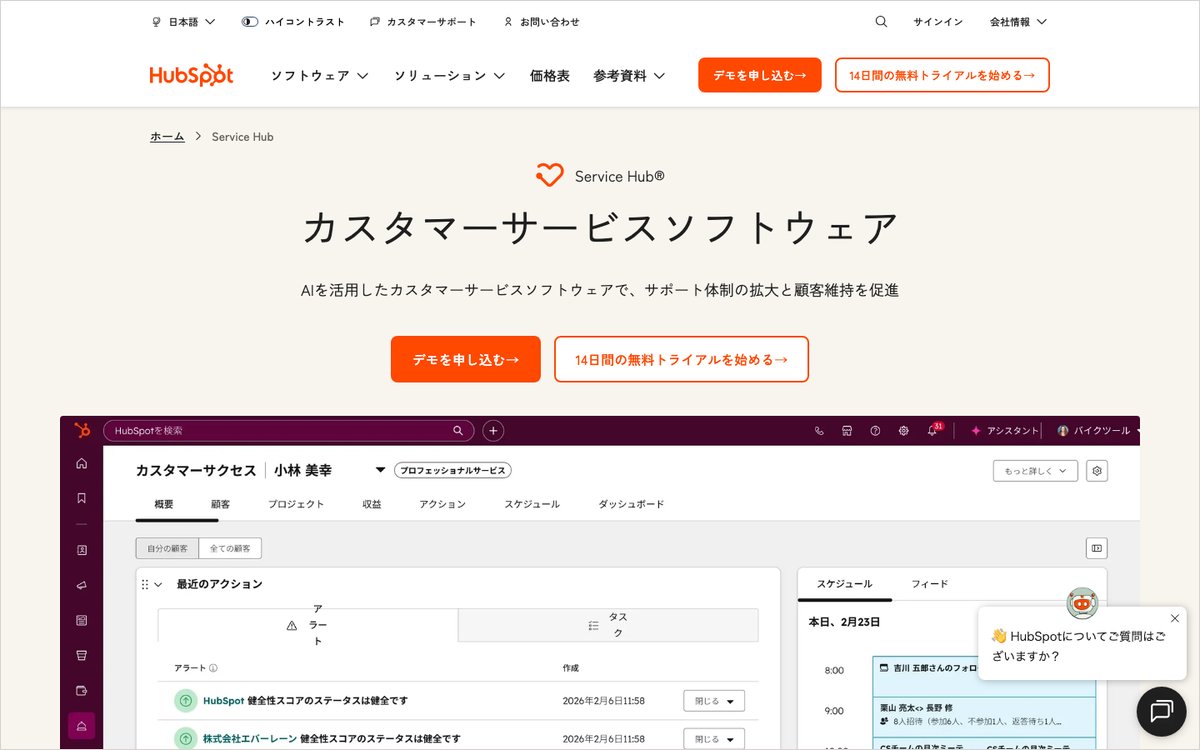Expand the ソフトウェア navigation menu
Viewport: 1200px width, 750px height.
(319, 75)
